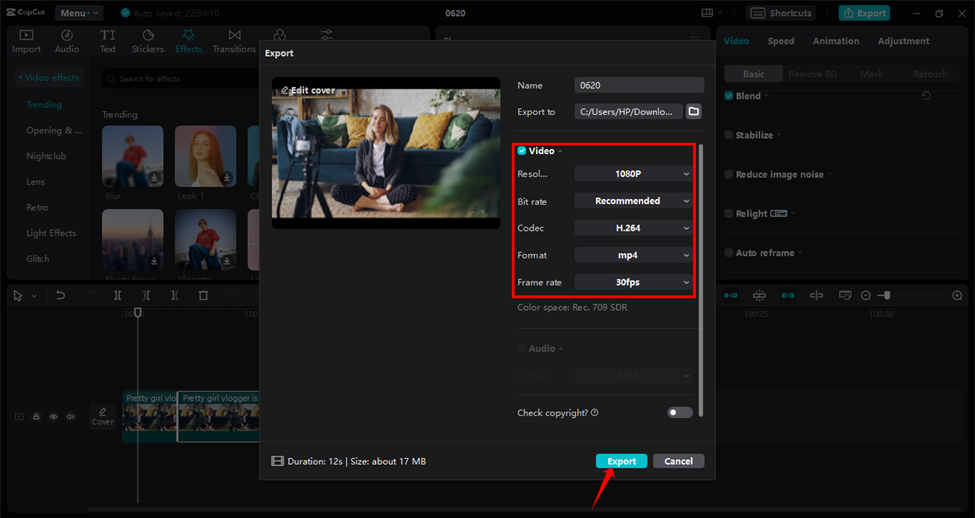975x518 pixels.
Task: Click the Export button in the dialog
Action: point(621,461)
